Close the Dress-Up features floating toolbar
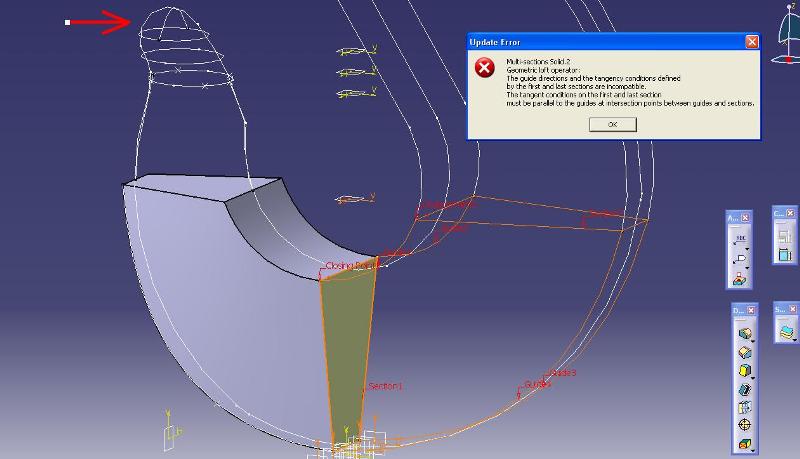The image size is (800, 459). tap(752, 310)
